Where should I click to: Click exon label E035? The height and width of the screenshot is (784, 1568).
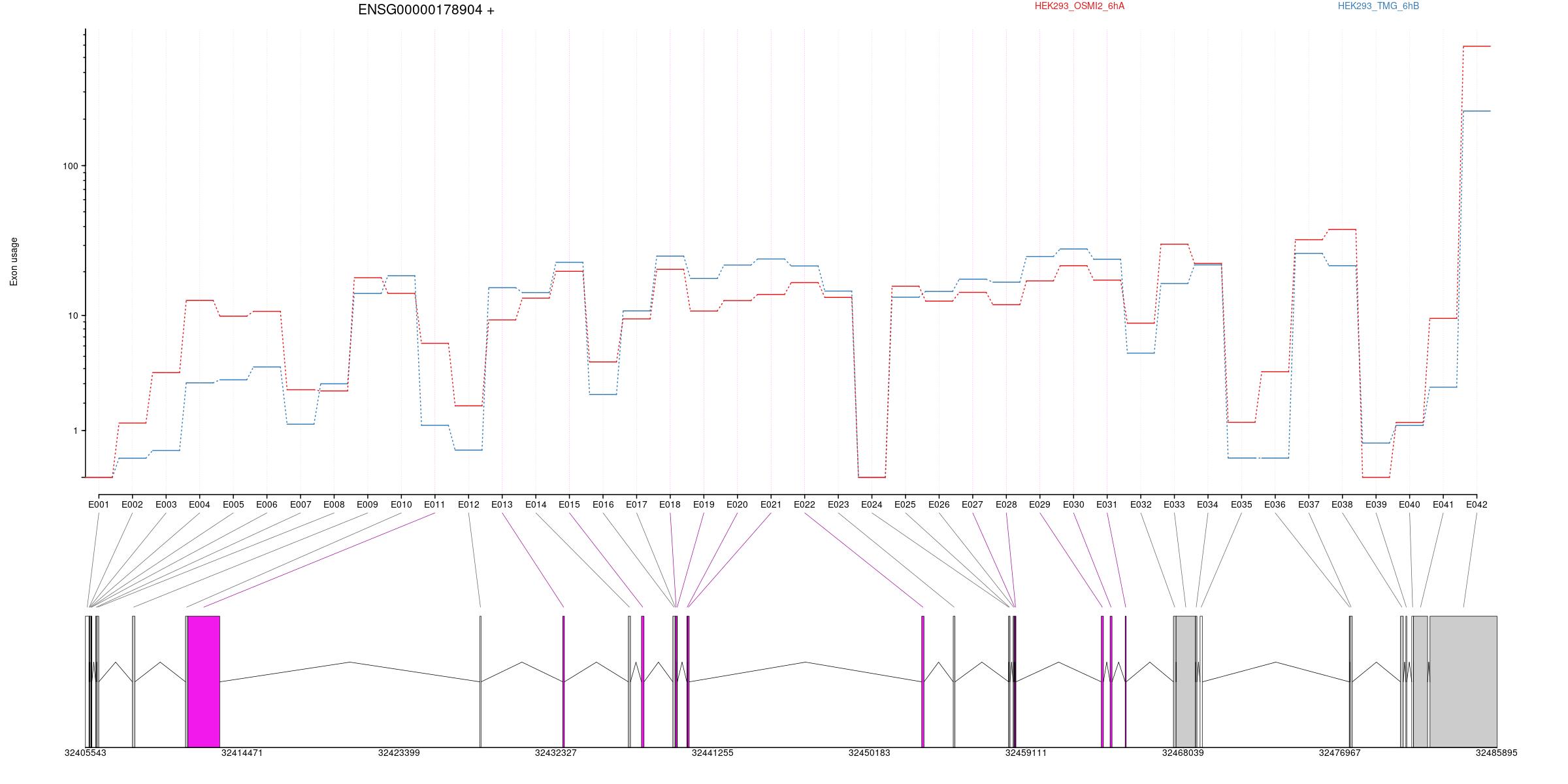coord(1241,504)
